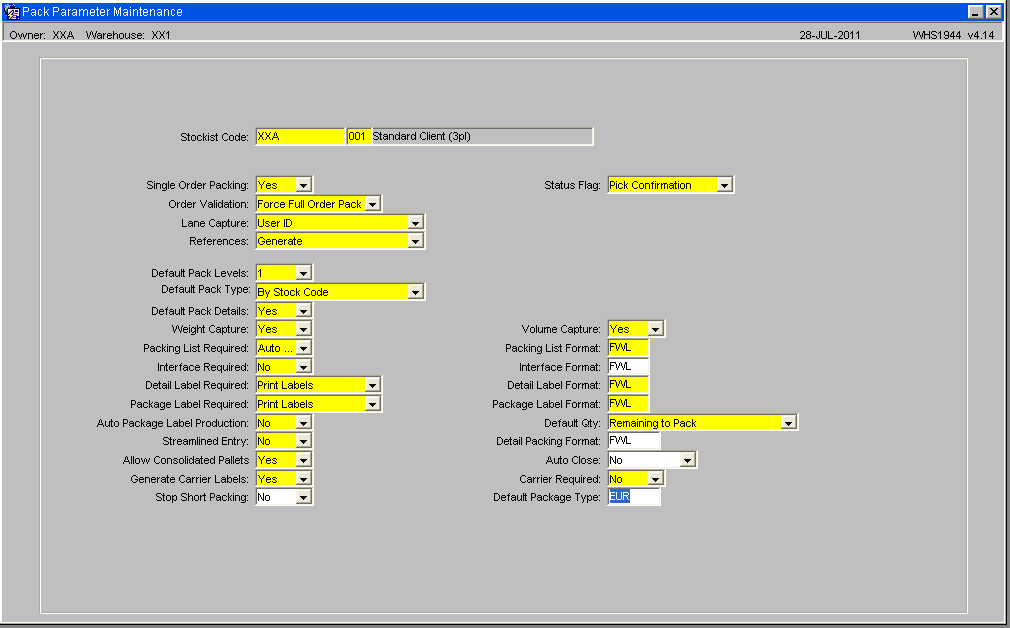Click the WHS1944 v4.14 version text
The image size is (1010, 628).
click(953, 35)
